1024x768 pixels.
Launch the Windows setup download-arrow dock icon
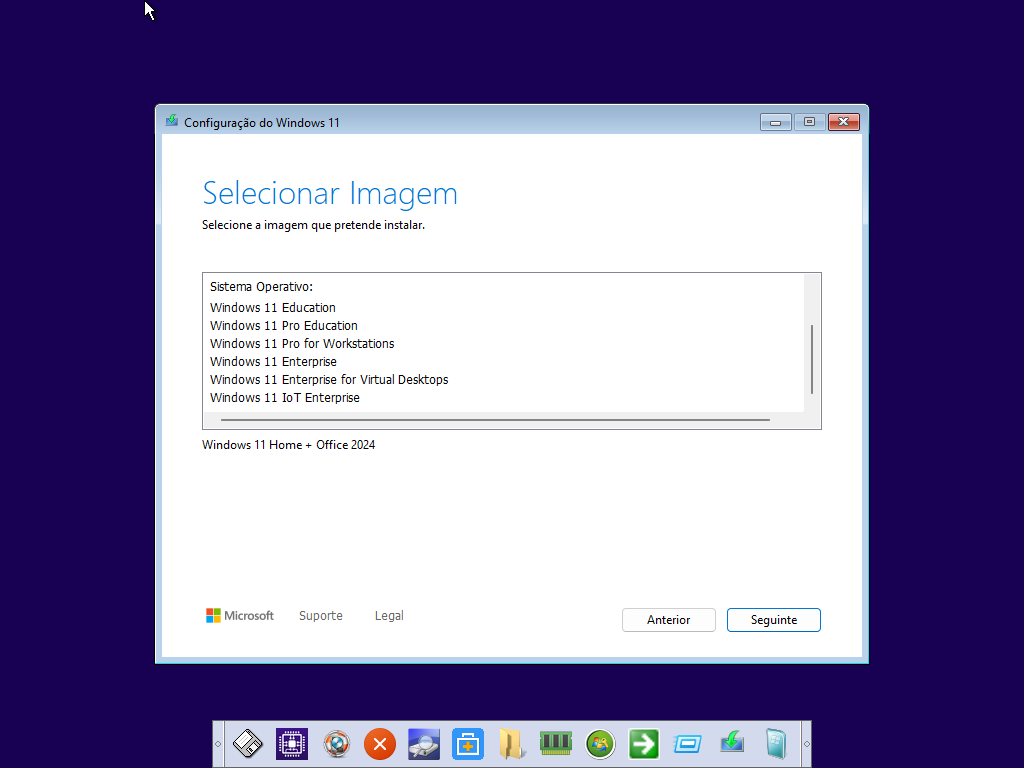pos(731,744)
